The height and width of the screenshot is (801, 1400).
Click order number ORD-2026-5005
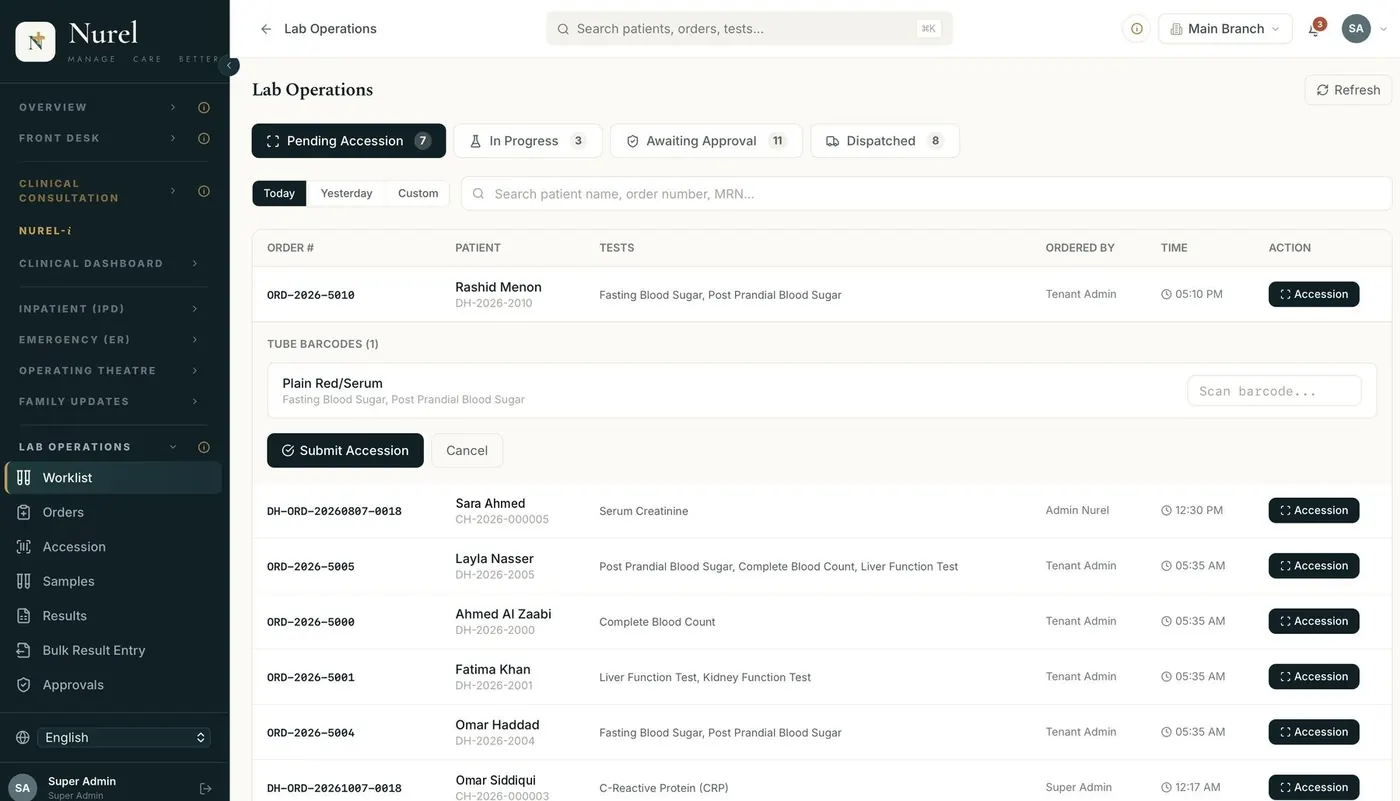coord(310,567)
